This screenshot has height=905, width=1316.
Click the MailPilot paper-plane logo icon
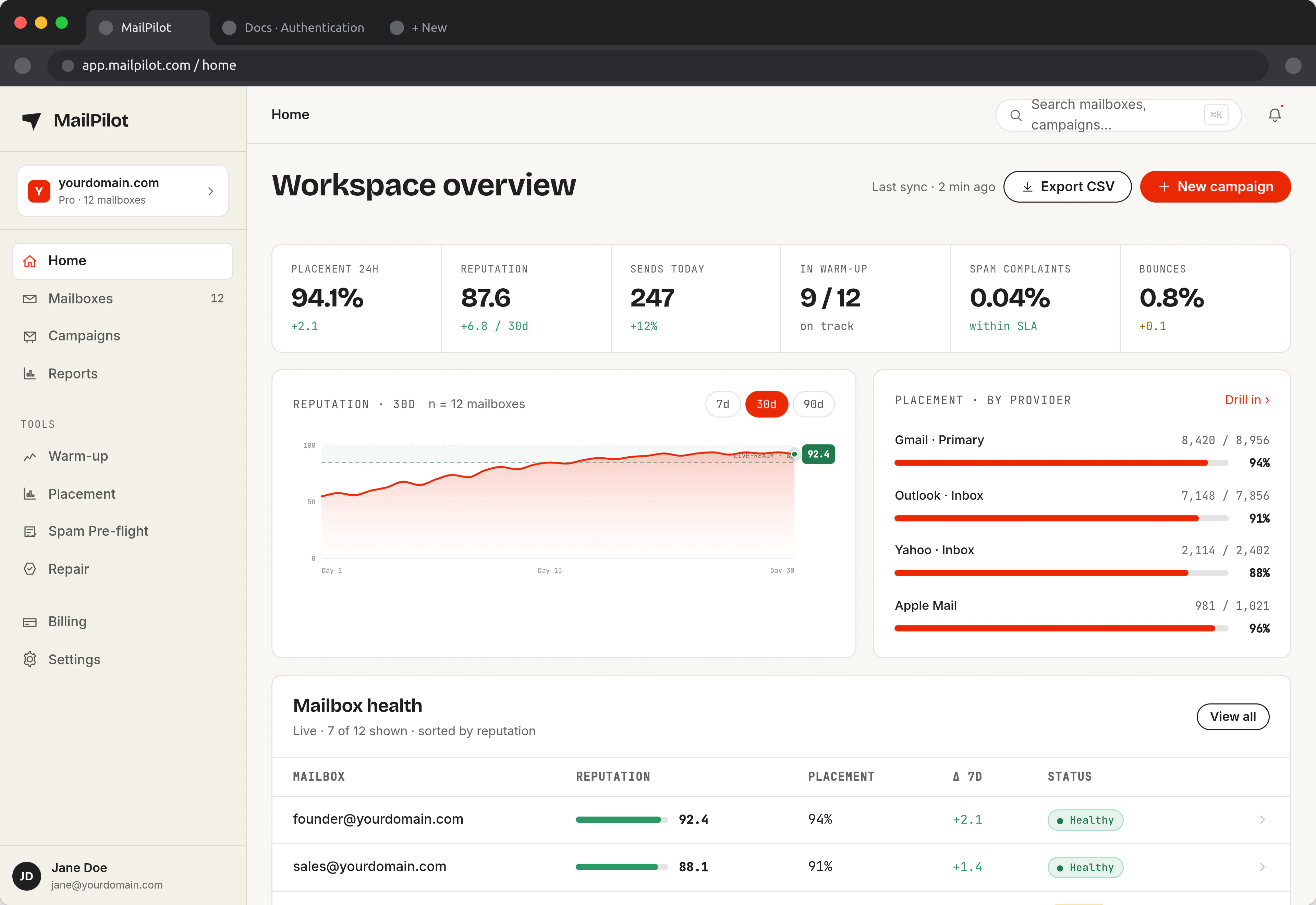pos(32,120)
